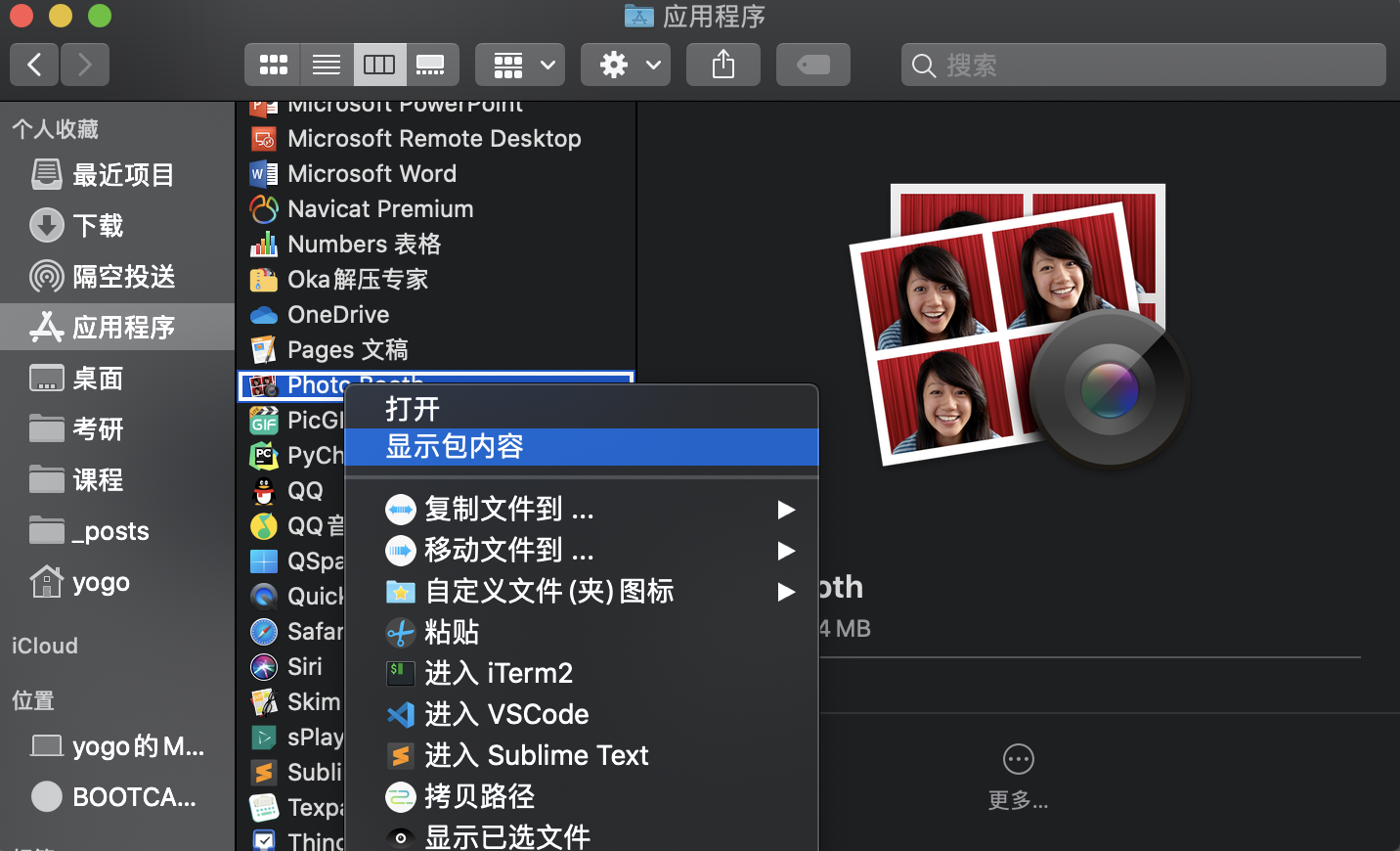Choose 拷贝路径 from the context menu
The image size is (1400, 851).
click(x=582, y=797)
